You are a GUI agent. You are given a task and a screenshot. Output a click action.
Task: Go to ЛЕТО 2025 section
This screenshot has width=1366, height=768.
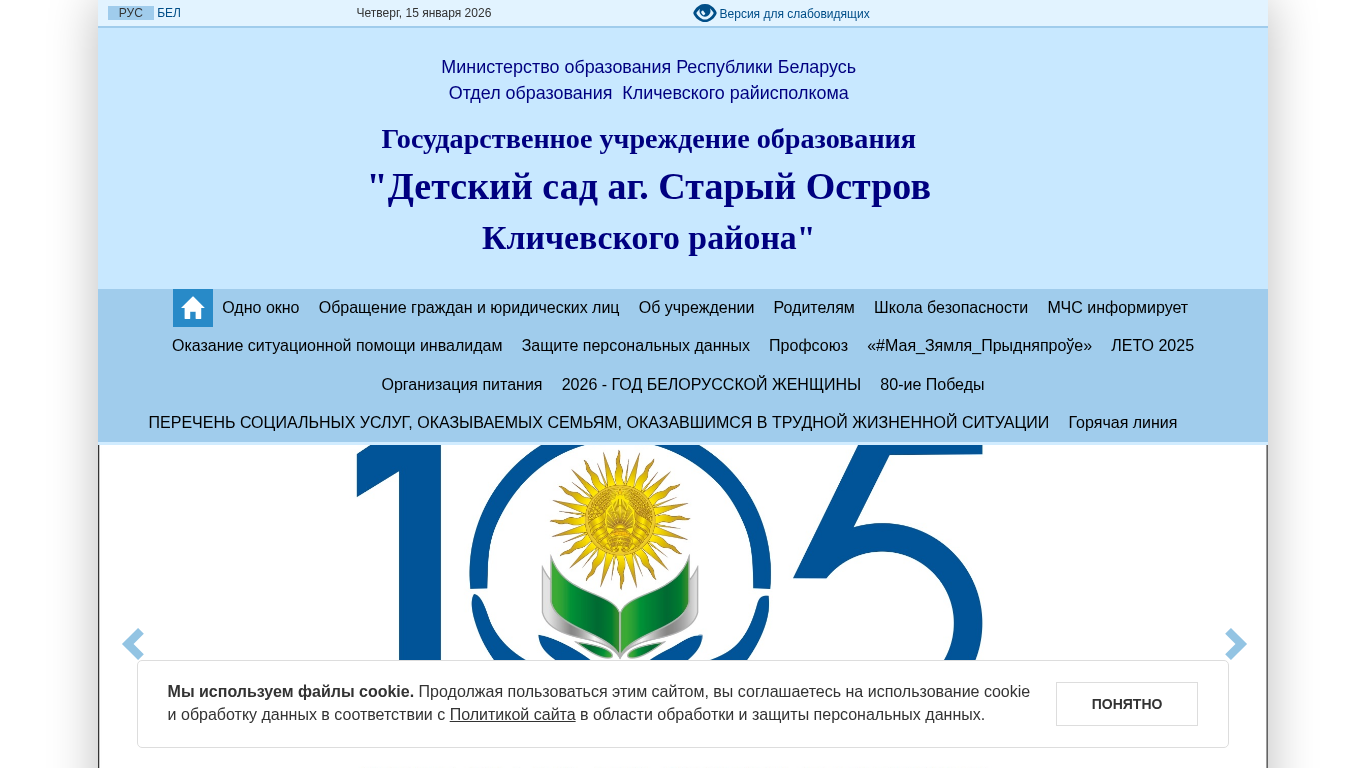1152,346
